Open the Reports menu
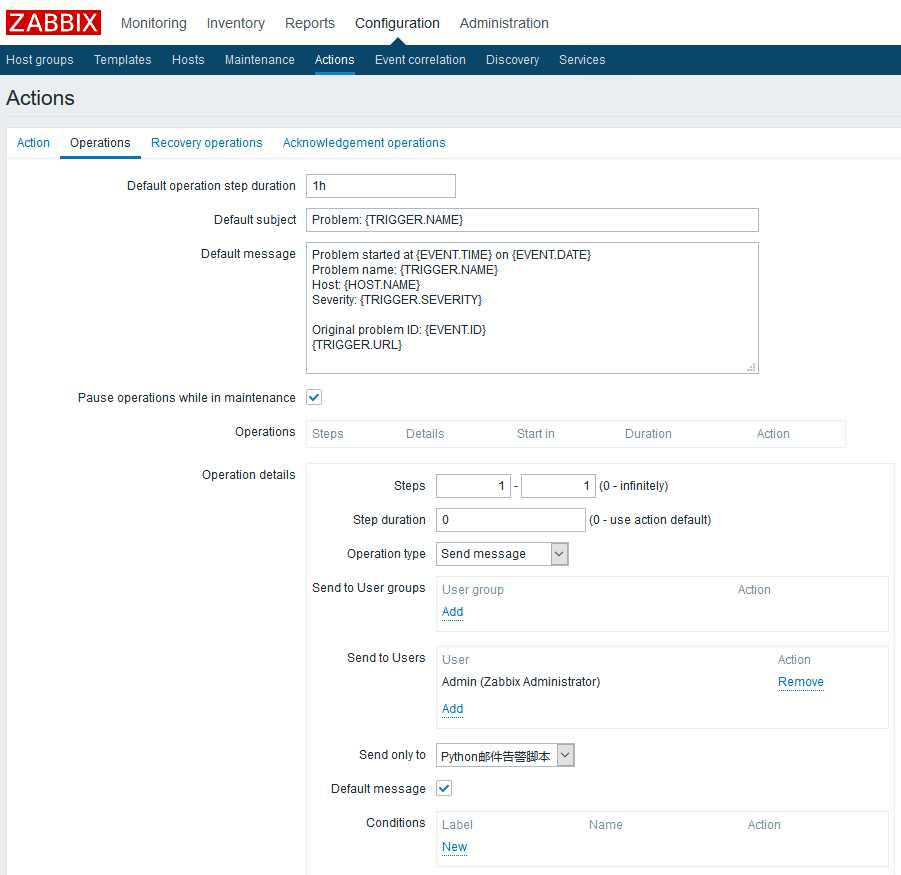901x875 pixels. [x=310, y=23]
